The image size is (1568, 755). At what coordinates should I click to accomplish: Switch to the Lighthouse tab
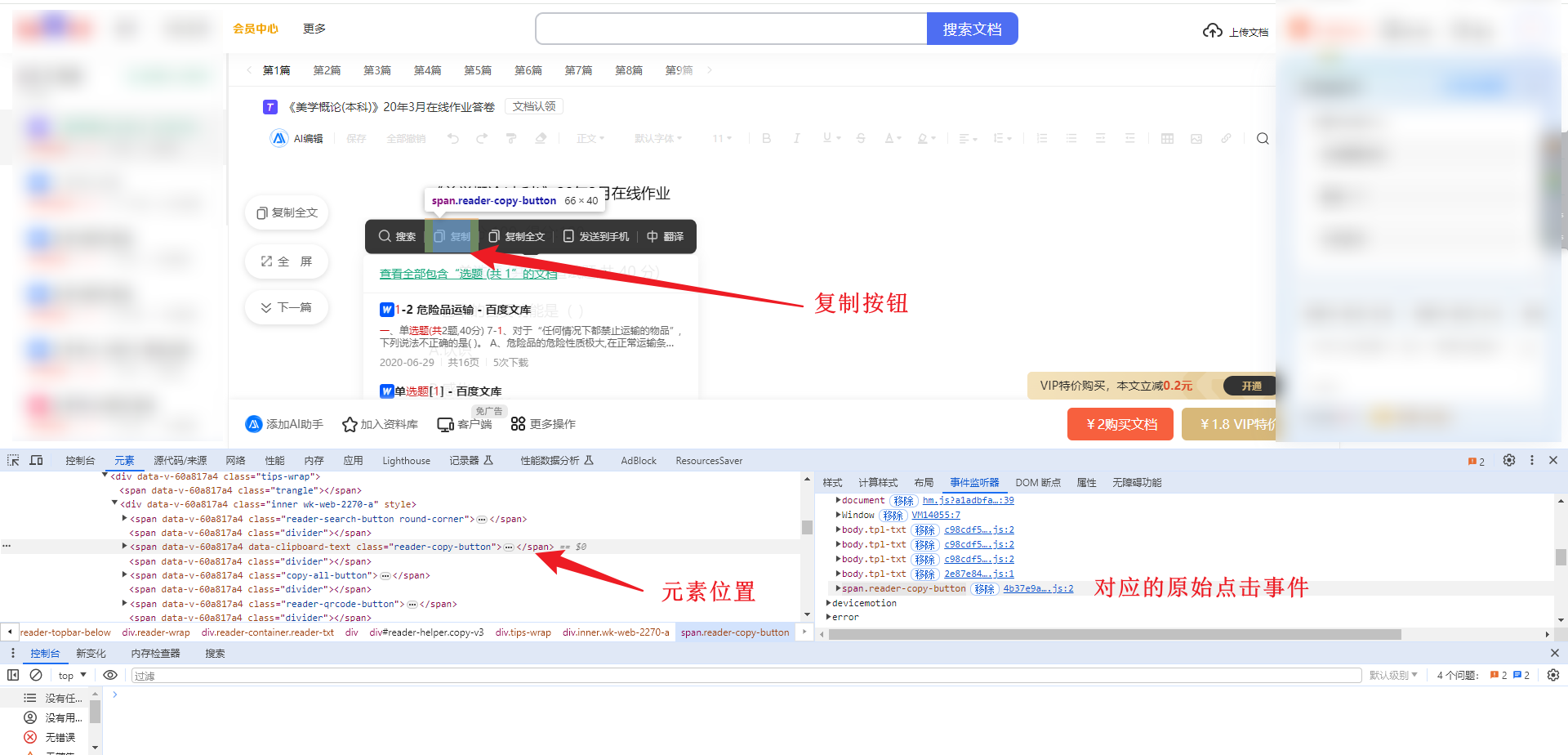coord(406,461)
